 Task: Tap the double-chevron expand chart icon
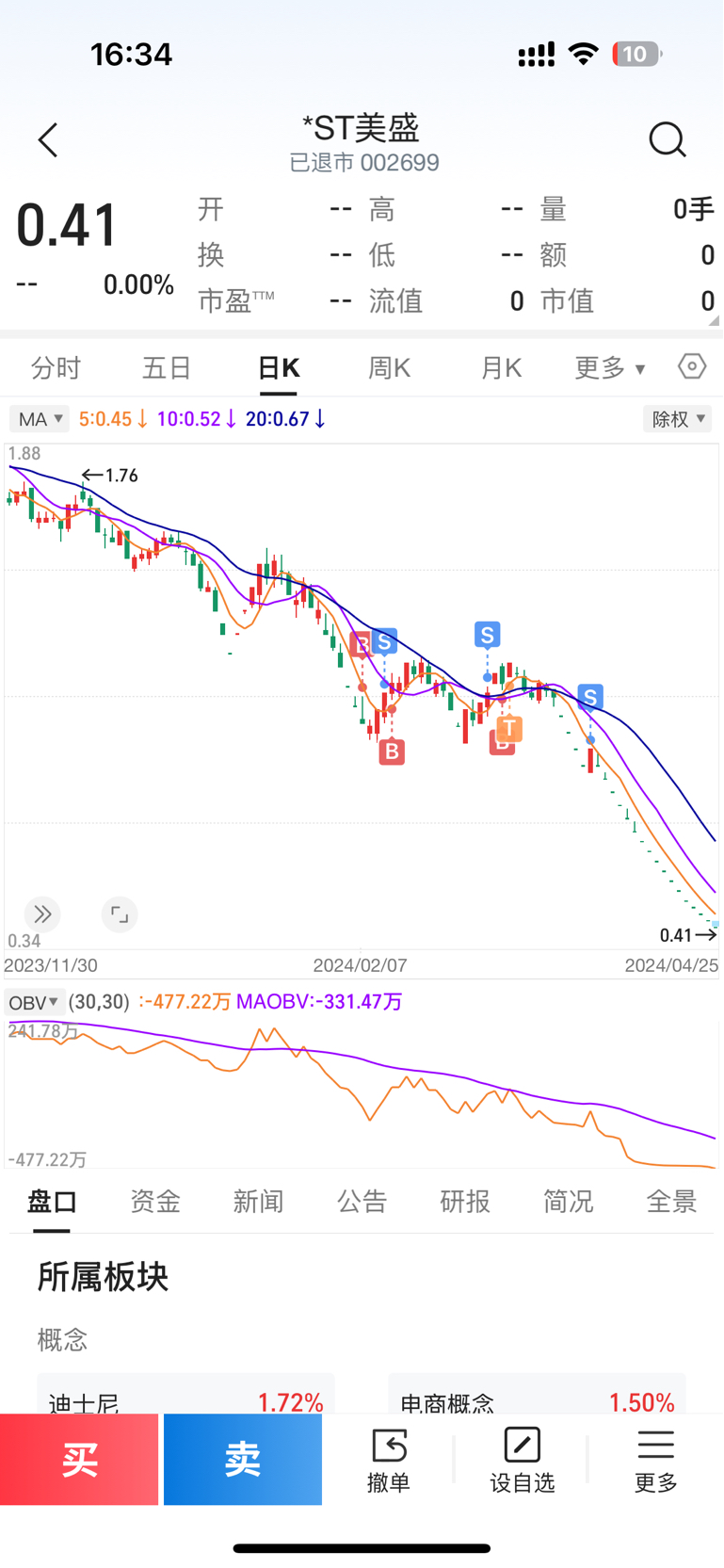click(42, 913)
